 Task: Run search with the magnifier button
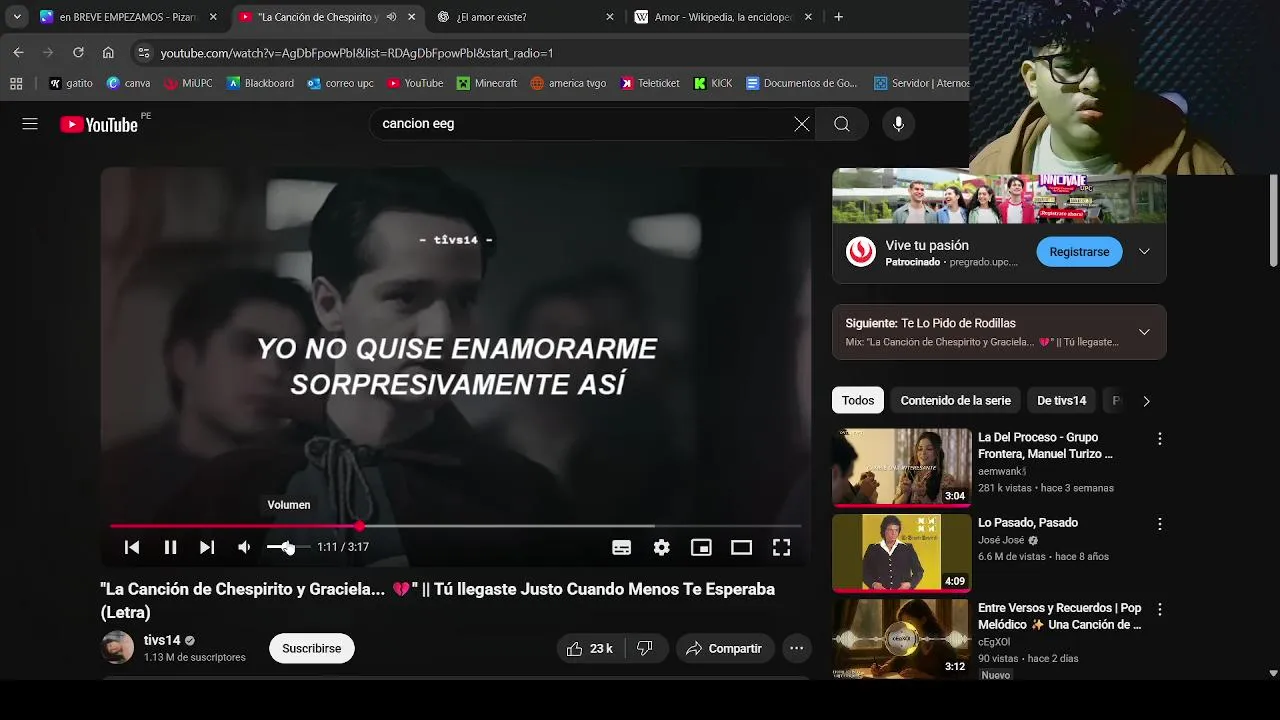coord(842,124)
